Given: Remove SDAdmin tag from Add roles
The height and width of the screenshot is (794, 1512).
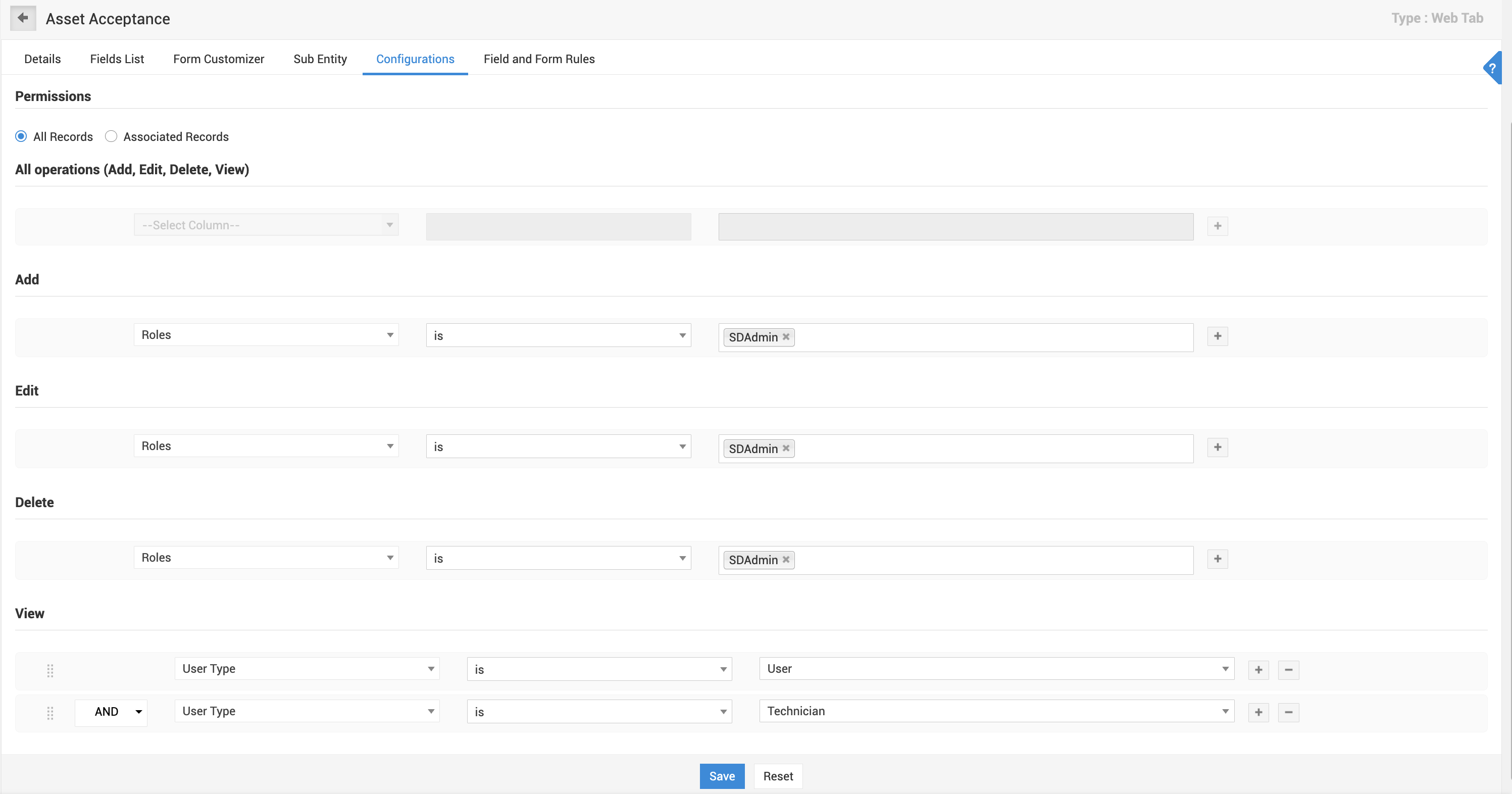Looking at the screenshot, I should coord(786,337).
